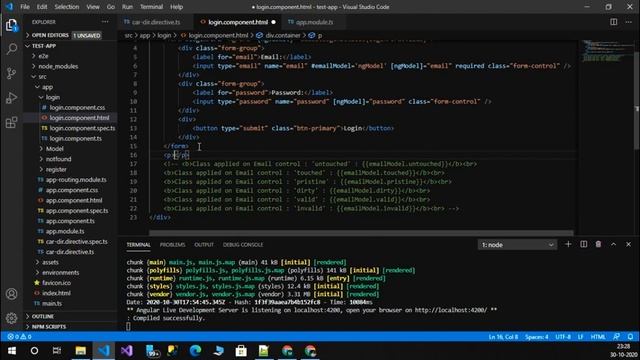This screenshot has width=640, height=360.
Task: Open the Run and Debug view
Action: (11, 98)
